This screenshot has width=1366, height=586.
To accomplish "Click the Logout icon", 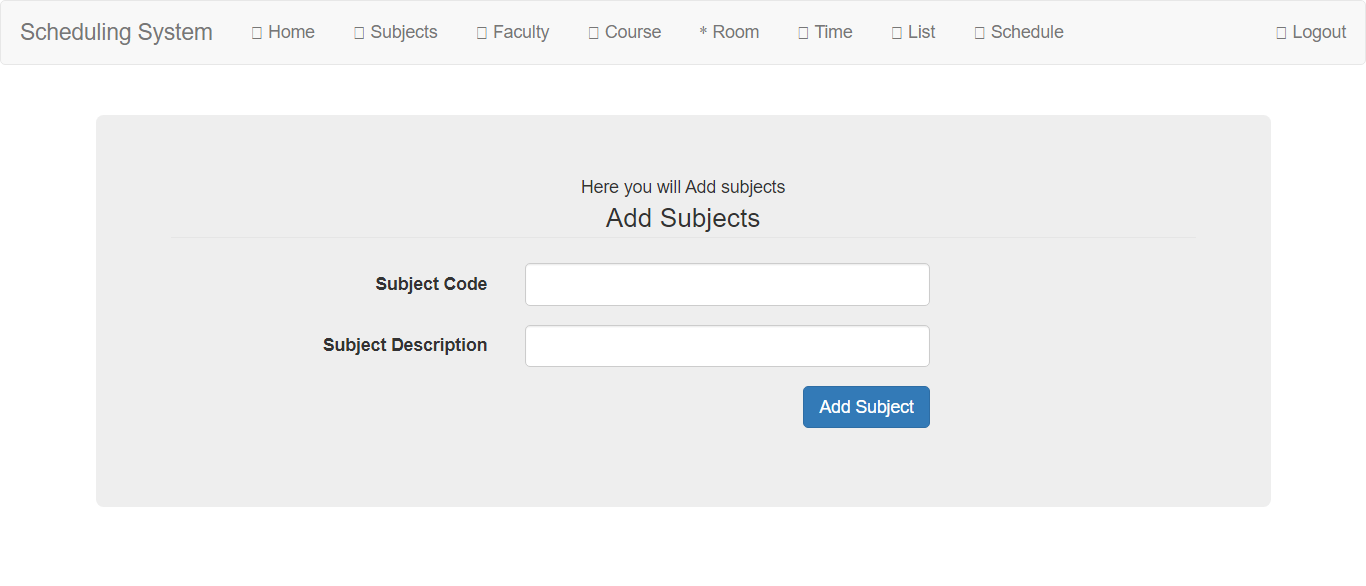I will pyautogui.click(x=1281, y=33).
